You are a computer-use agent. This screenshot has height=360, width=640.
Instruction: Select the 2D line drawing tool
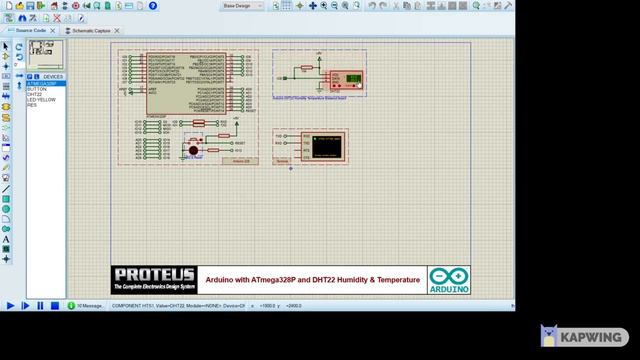[x=6, y=189]
